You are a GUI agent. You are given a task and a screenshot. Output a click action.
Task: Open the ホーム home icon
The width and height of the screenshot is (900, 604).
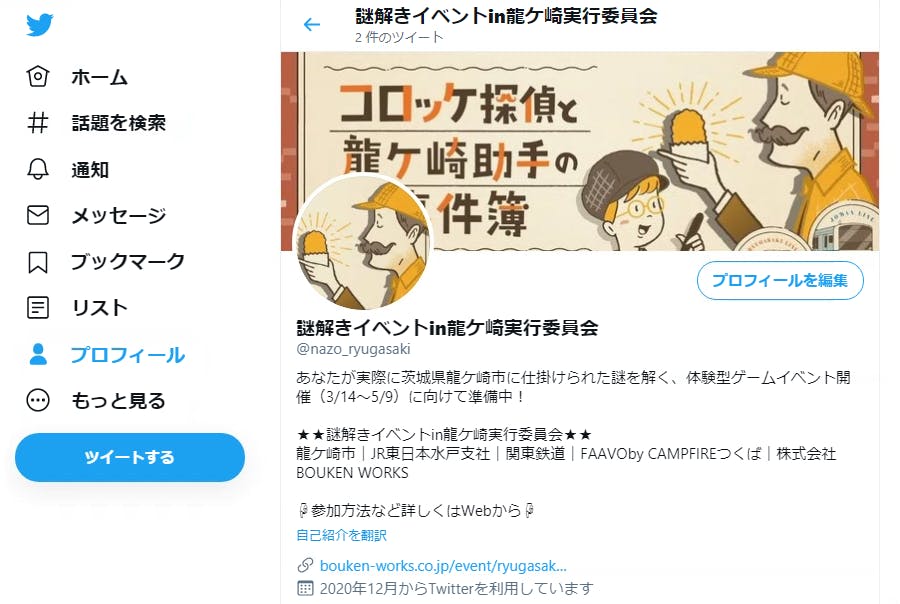click(38, 76)
